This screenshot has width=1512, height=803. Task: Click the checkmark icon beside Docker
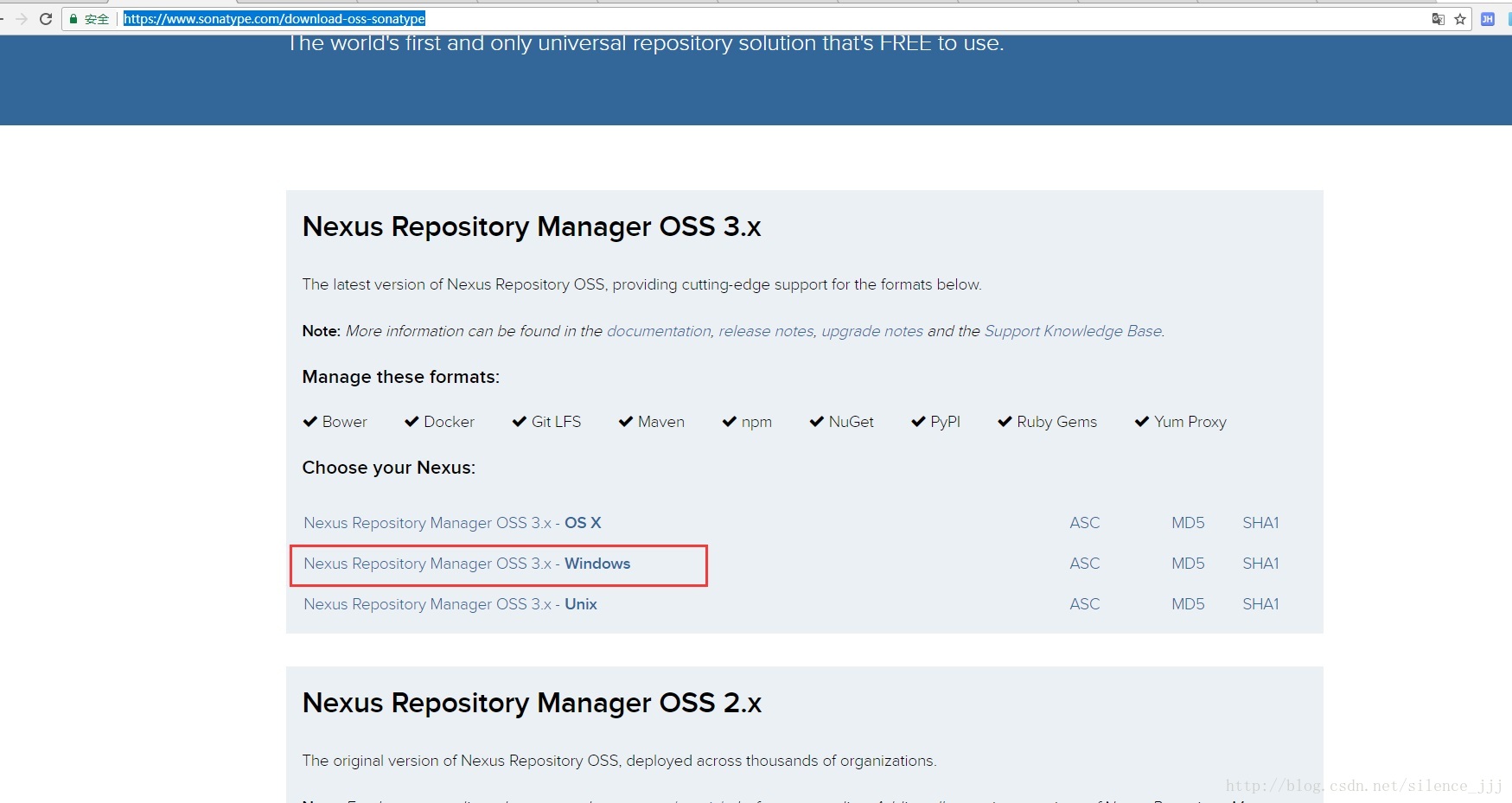click(411, 422)
